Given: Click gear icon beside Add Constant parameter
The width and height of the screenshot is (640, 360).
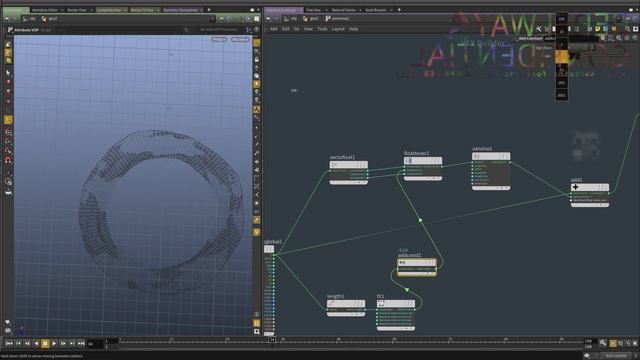Looking at the screenshot, I should click(603, 38).
